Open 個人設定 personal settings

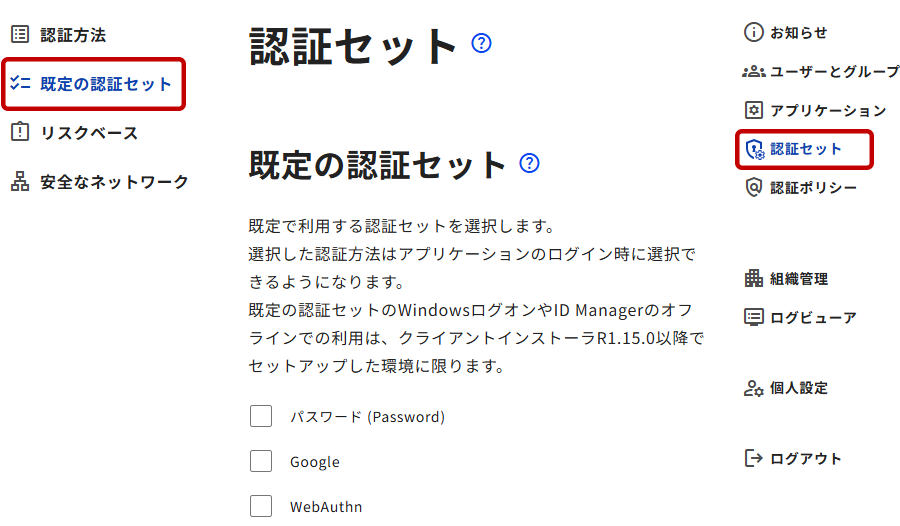[798, 388]
